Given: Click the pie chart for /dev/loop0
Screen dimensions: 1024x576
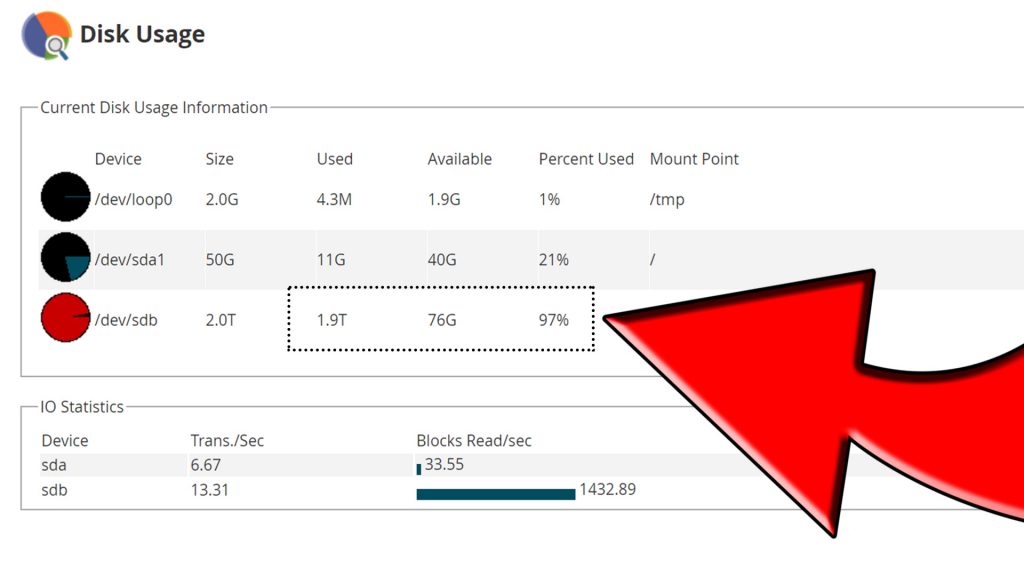Looking at the screenshot, I should 65,197.
